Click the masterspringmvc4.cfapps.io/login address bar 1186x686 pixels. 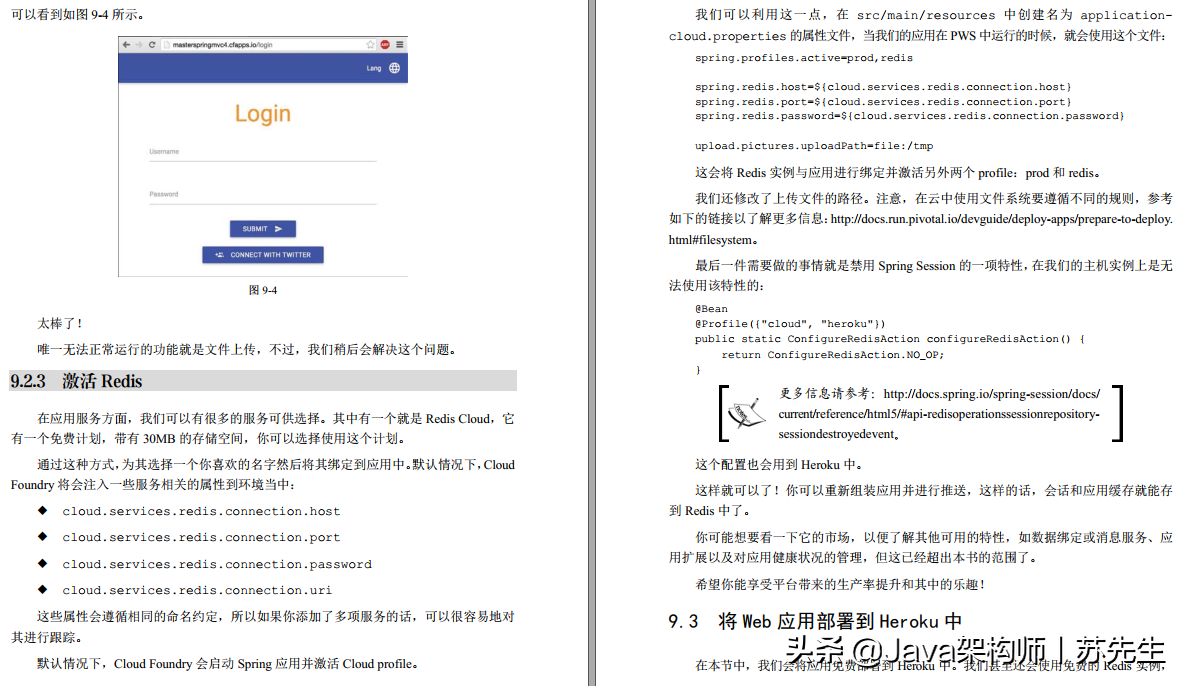269,45
